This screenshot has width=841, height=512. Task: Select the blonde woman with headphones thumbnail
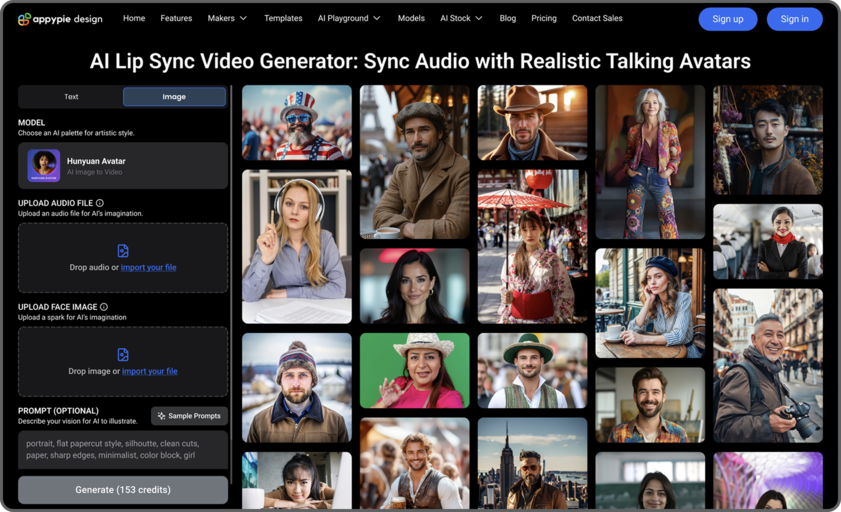click(x=297, y=247)
